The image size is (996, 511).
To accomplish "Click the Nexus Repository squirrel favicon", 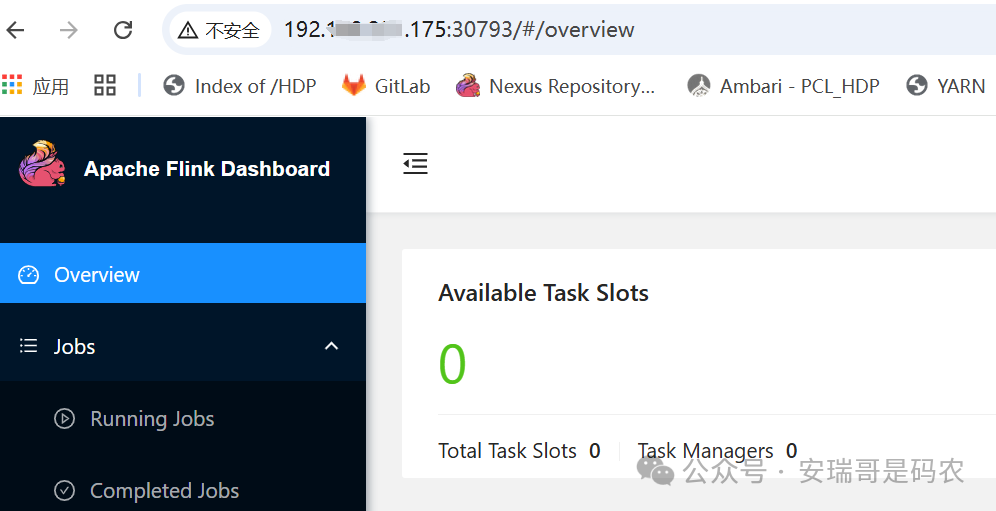I will click(468, 85).
